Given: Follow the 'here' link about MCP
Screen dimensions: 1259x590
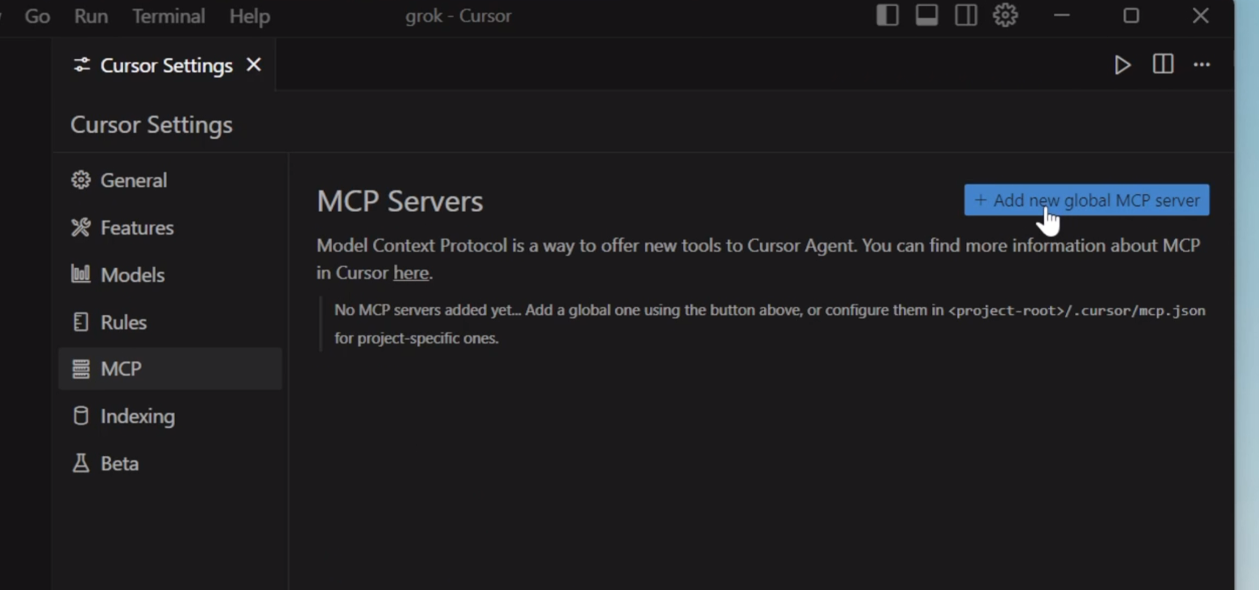Looking at the screenshot, I should click(411, 273).
